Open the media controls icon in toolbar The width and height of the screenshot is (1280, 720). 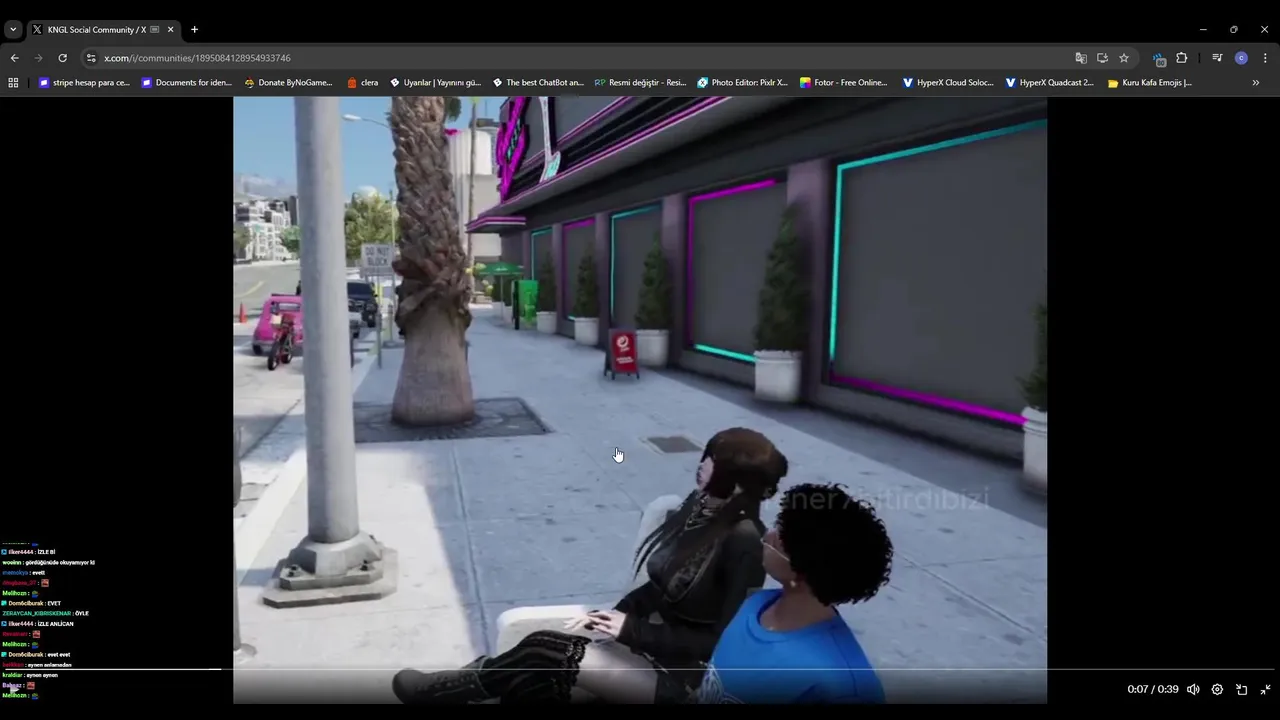pyautogui.click(x=1217, y=58)
